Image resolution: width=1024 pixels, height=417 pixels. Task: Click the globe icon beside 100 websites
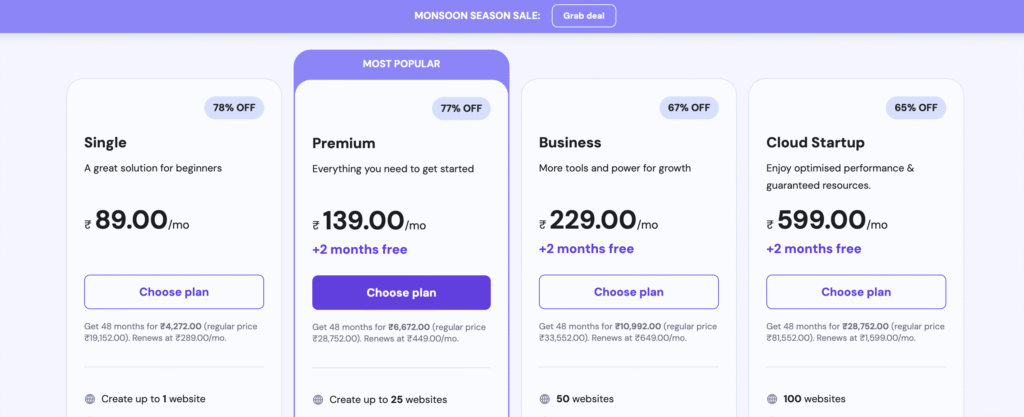(772, 399)
